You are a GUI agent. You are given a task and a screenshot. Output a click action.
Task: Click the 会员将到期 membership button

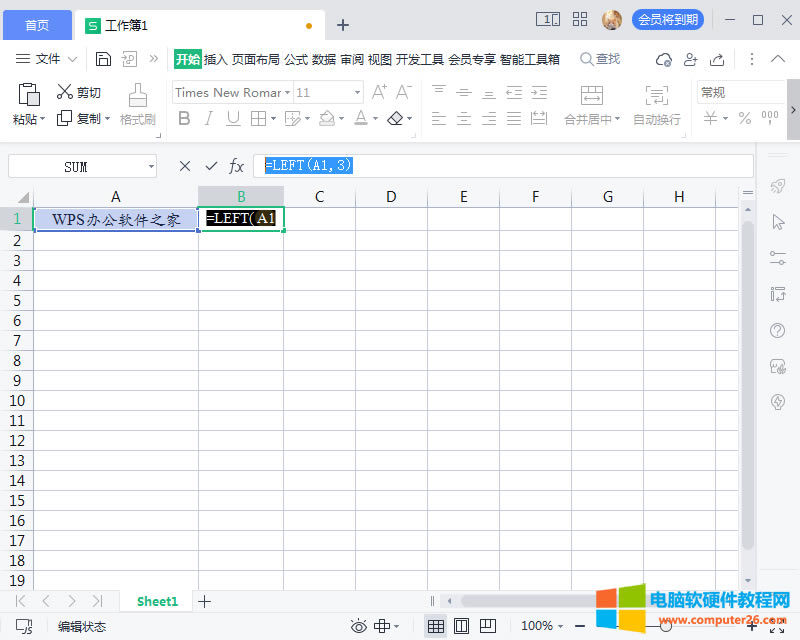(667, 20)
